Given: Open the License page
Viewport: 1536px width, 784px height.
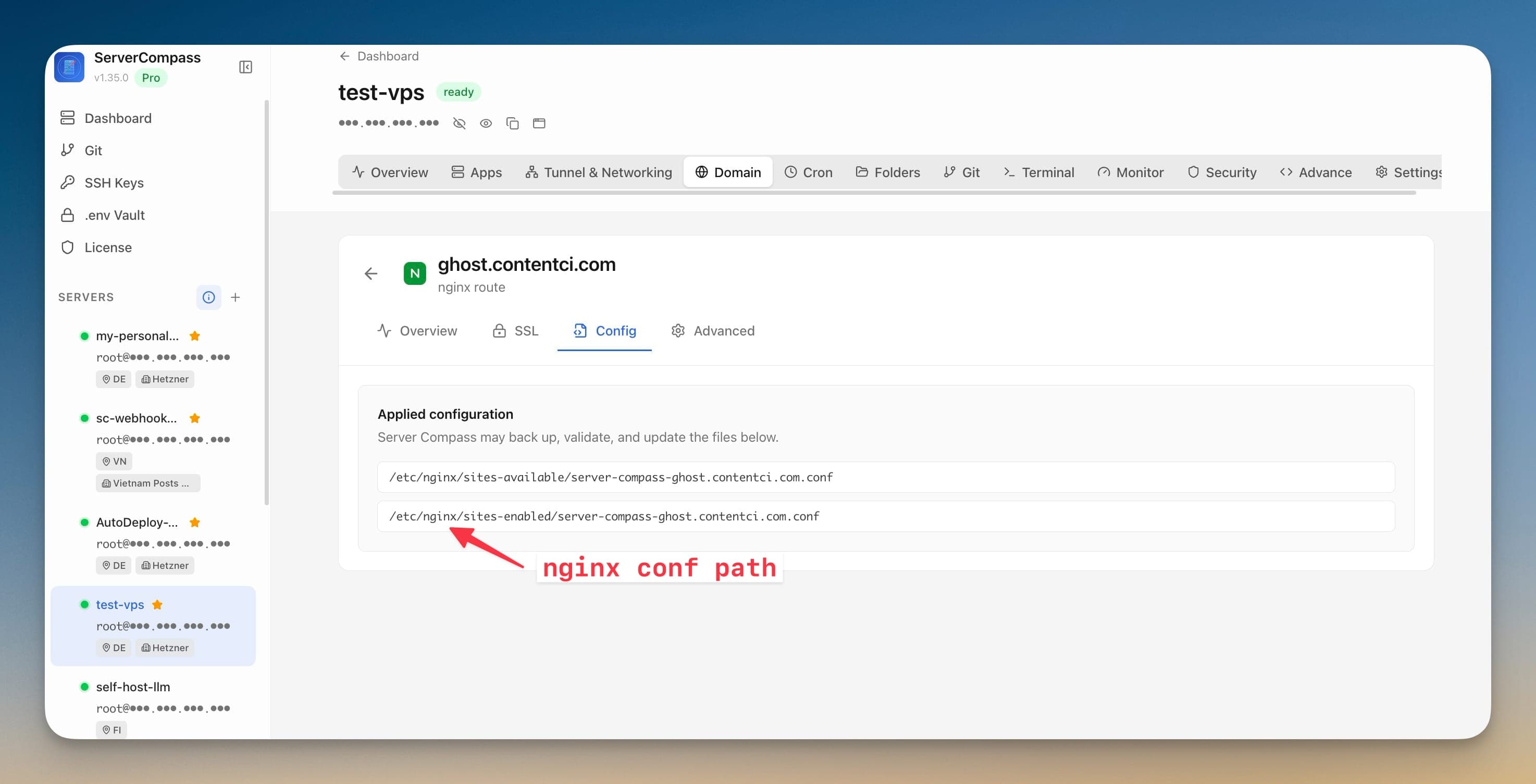Looking at the screenshot, I should [96, 247].
